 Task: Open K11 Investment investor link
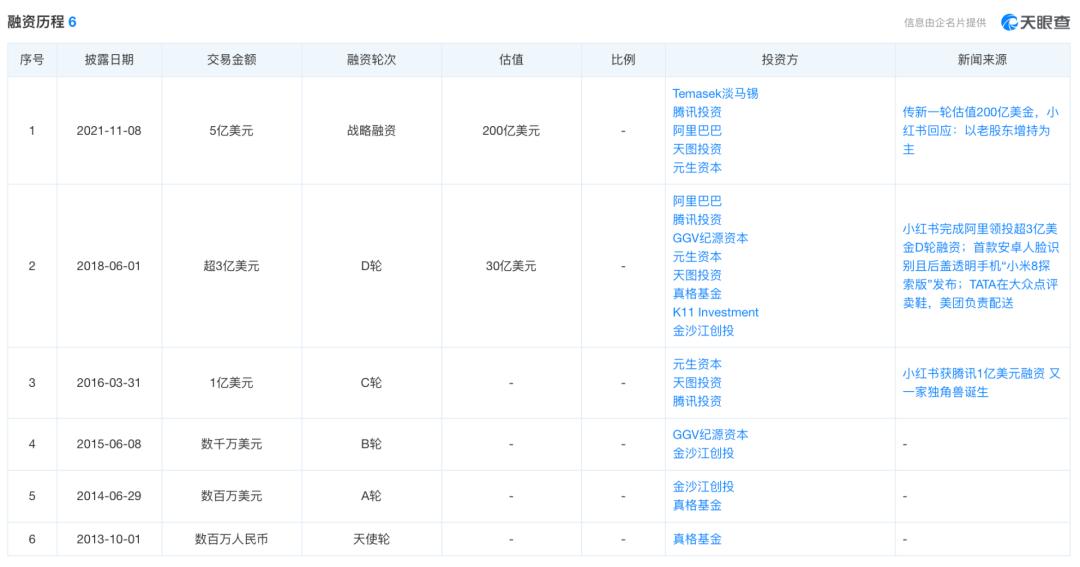715,312
